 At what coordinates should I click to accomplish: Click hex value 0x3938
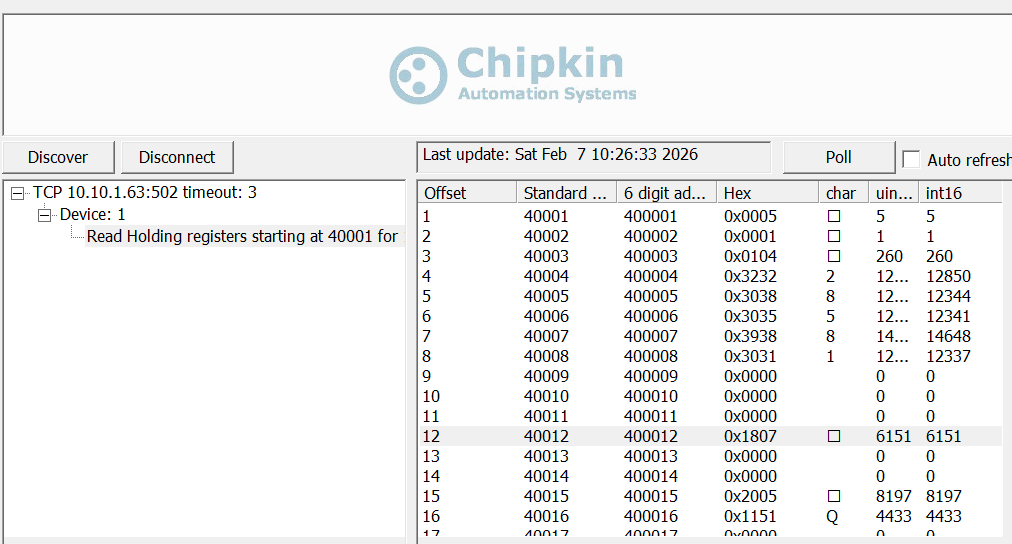pyautogui.click(x=750, y=336)
